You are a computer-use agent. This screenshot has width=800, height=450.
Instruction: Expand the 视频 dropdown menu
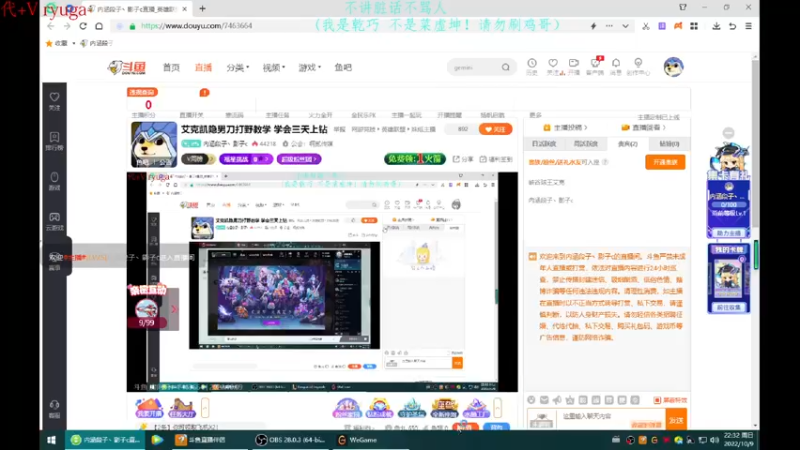point(273,67)
